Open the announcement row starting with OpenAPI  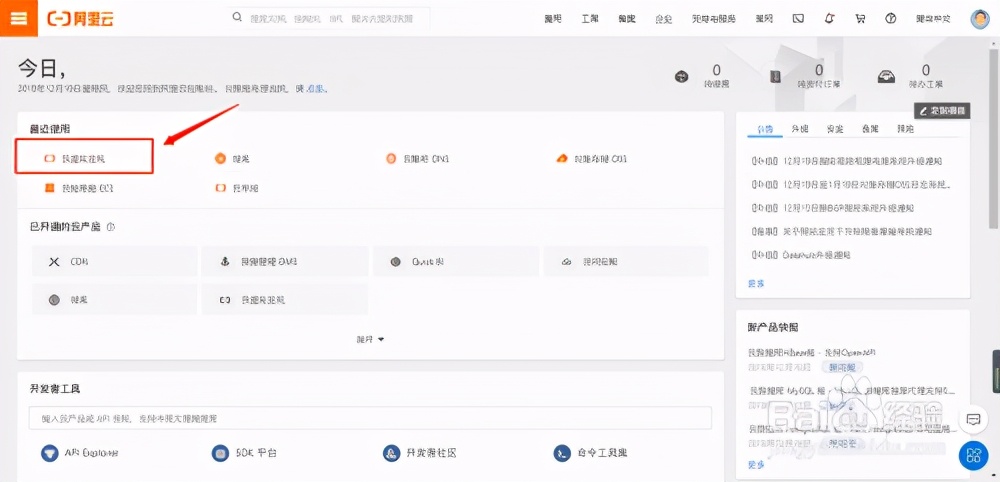point(801,254)
